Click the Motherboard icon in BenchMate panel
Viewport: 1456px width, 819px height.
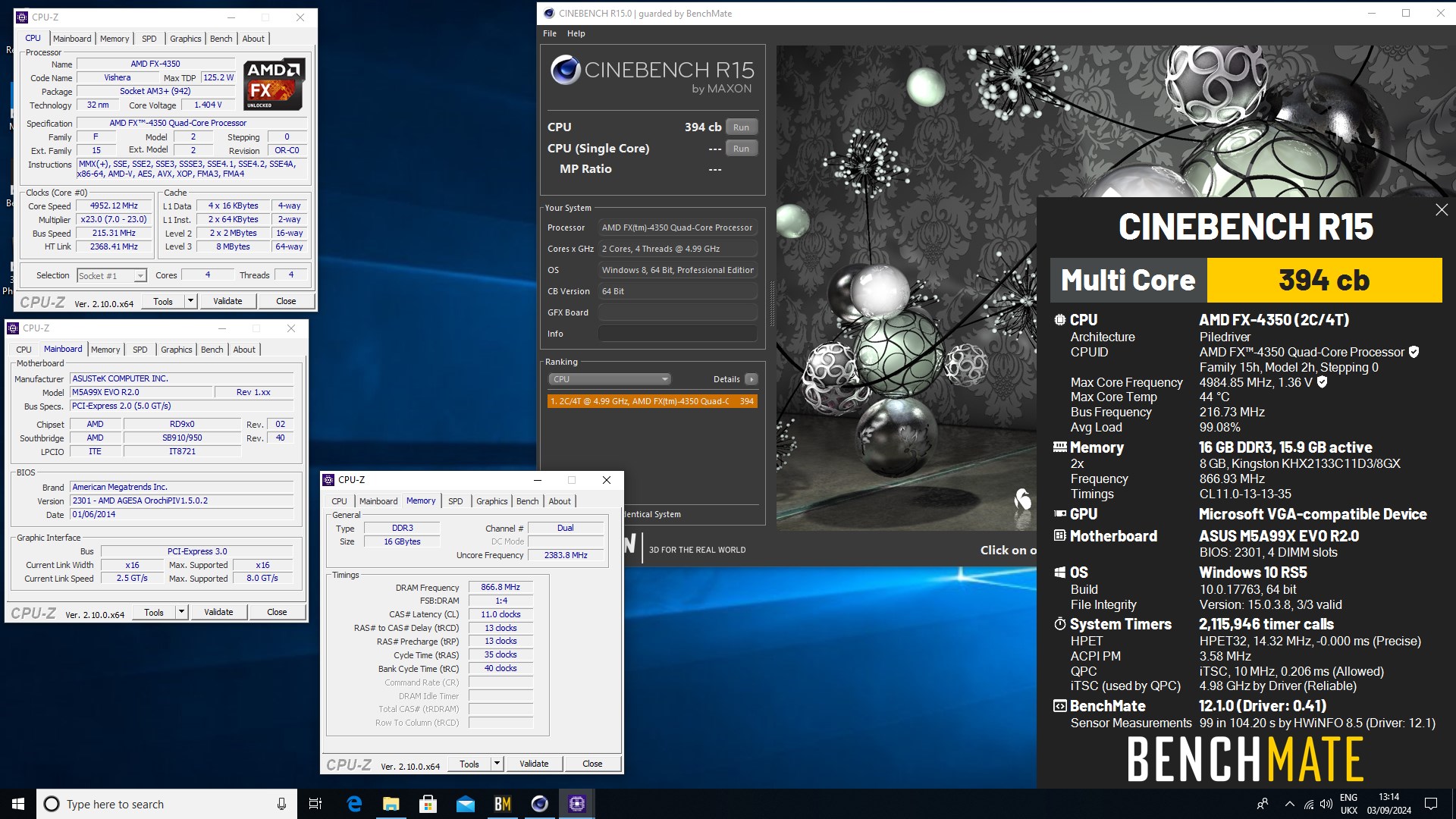click(1059, 535)
